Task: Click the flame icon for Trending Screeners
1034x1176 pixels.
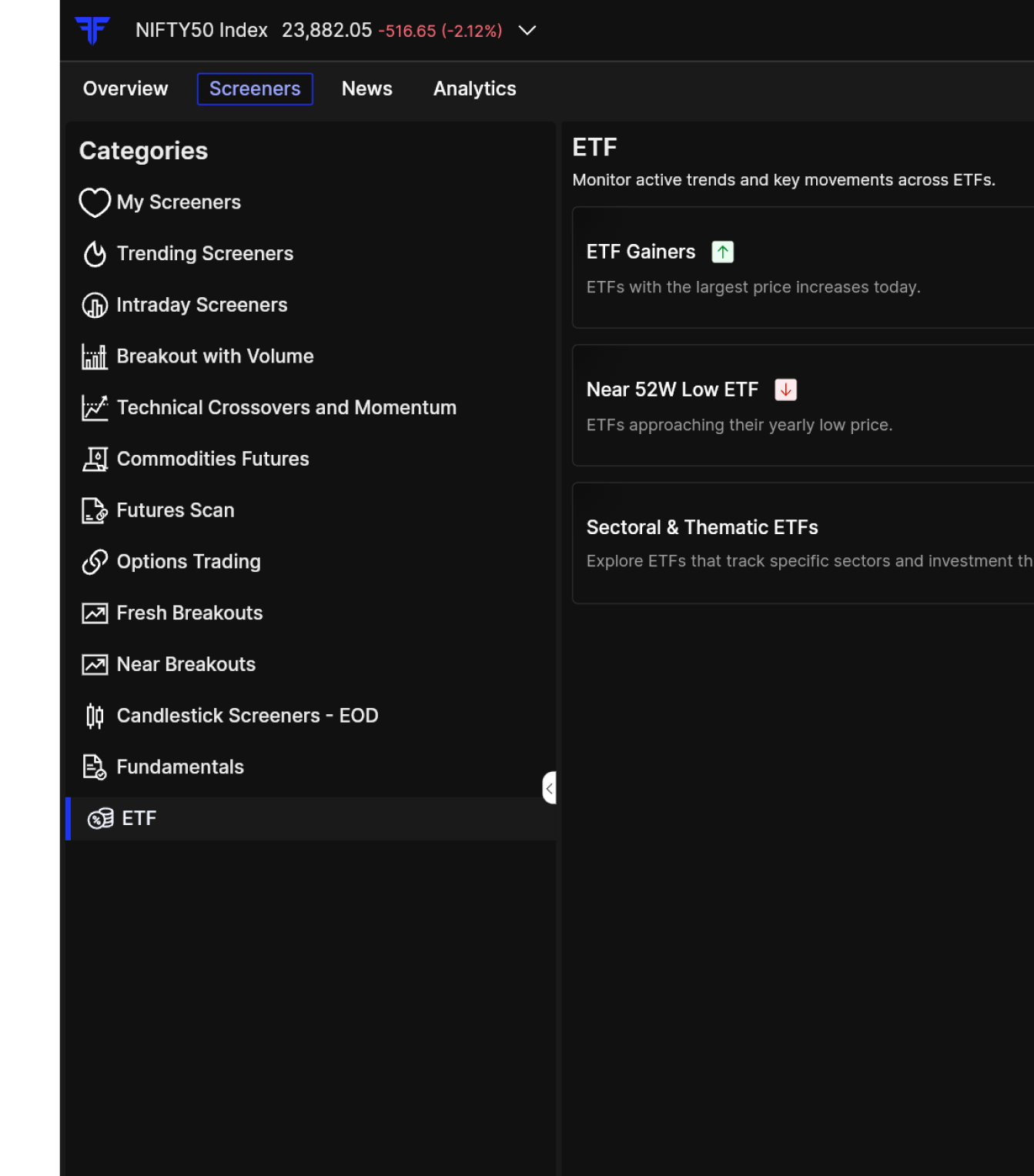Action: tap(95, 254)
